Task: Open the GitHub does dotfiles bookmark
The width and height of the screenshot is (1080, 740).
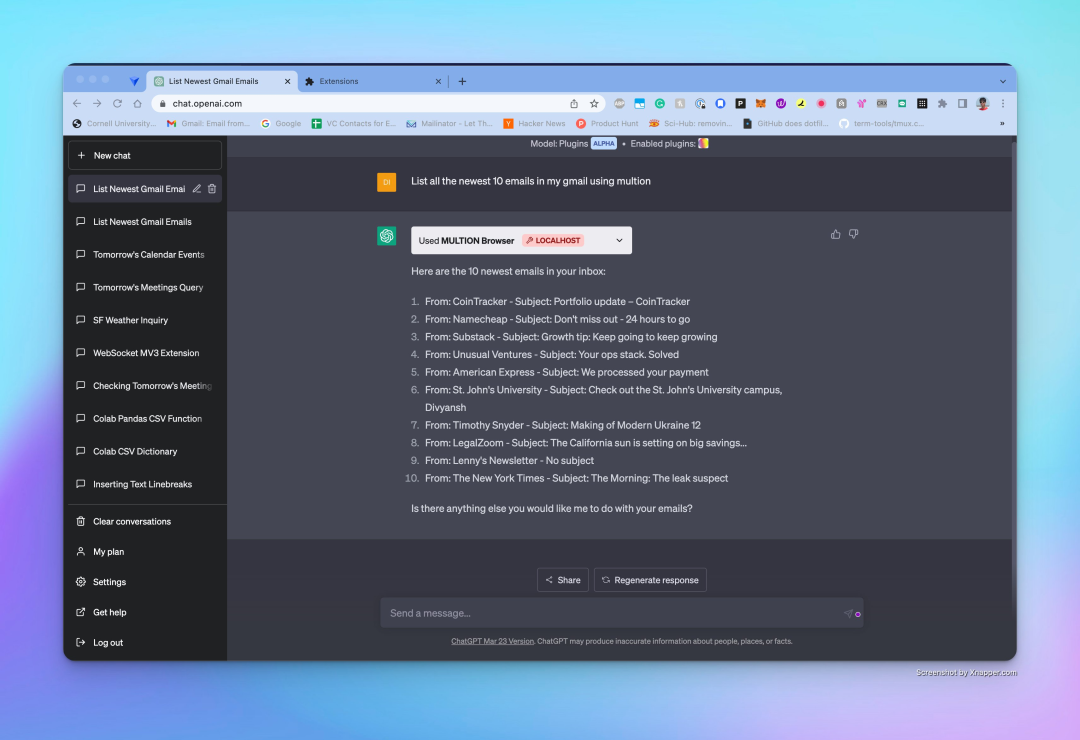Action: (x=785, y=123)
